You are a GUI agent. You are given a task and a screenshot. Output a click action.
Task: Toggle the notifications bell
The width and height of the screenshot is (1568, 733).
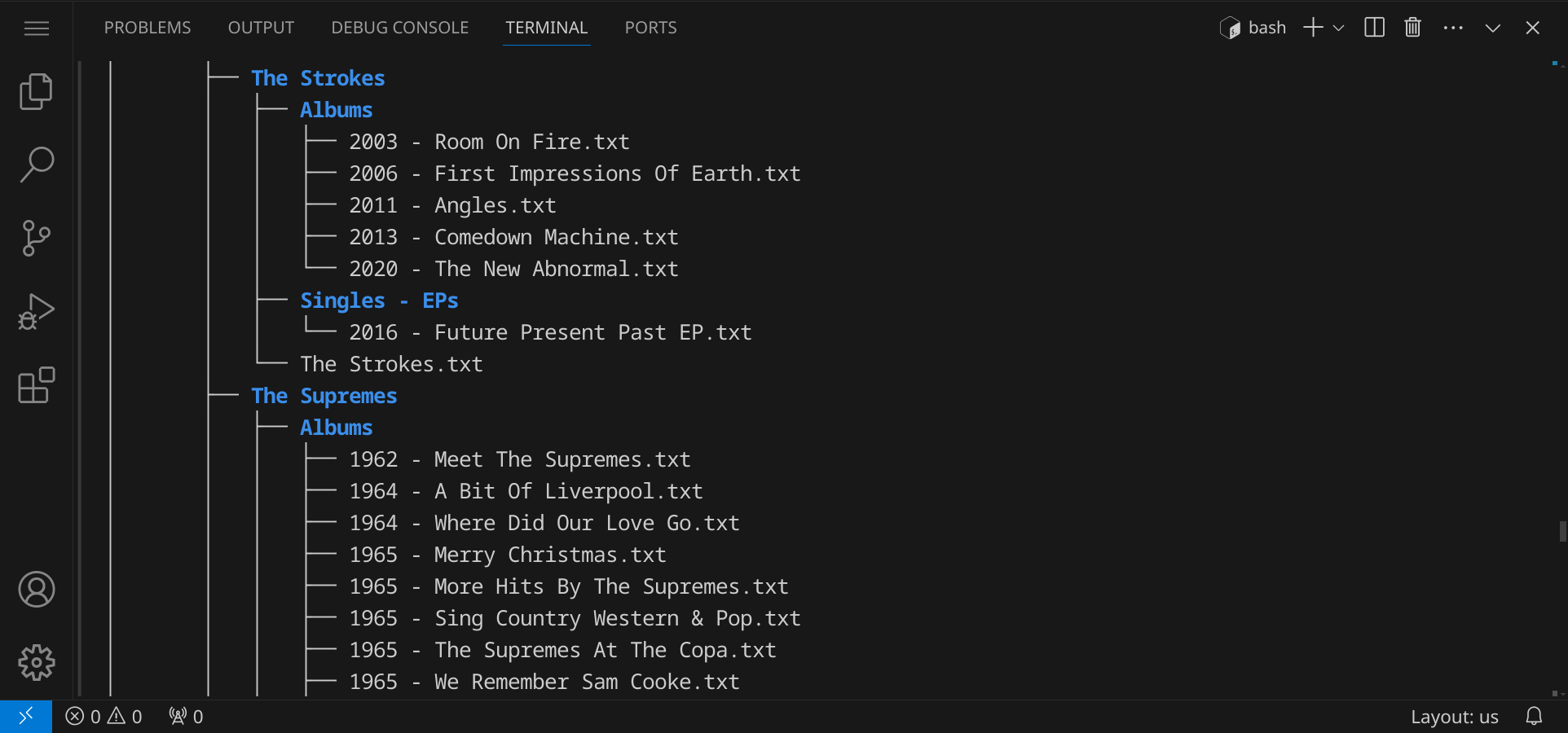(1534, 717)
